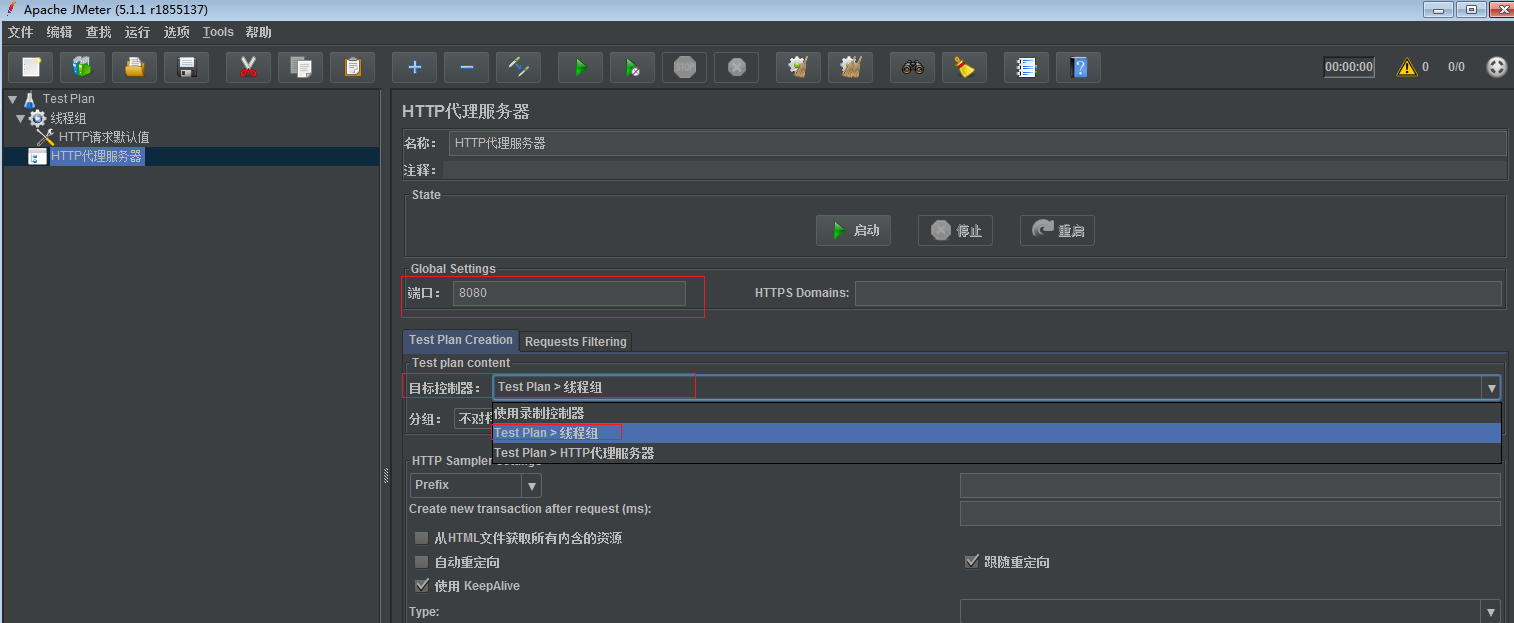
Task: Stop the test with the Stop sign icon
Action: (x=685, y=67)
